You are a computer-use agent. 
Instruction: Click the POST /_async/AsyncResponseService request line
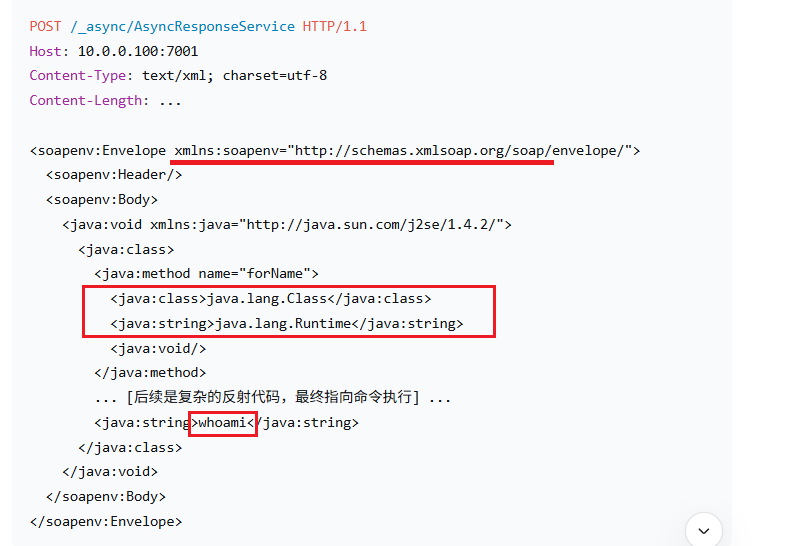(198, 26)
